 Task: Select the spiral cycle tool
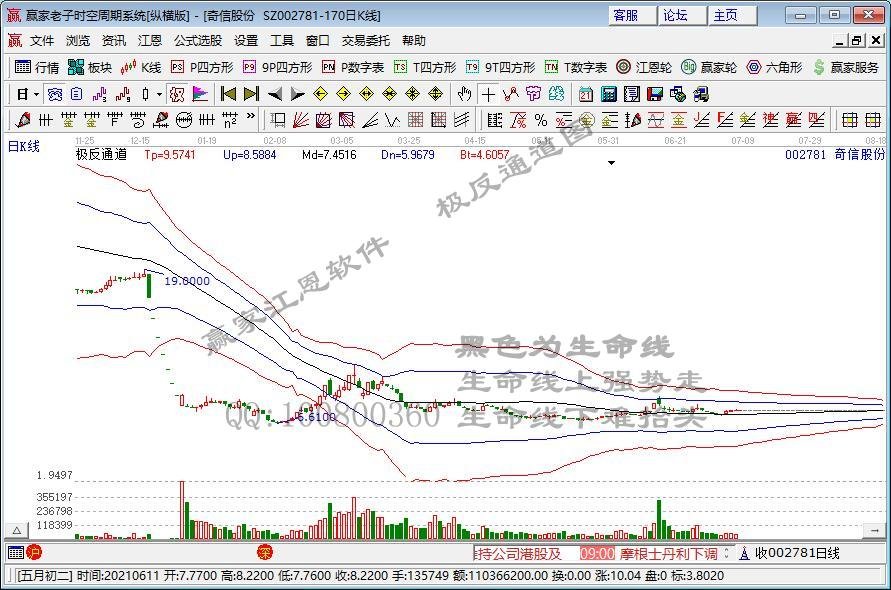coord(138,120)
